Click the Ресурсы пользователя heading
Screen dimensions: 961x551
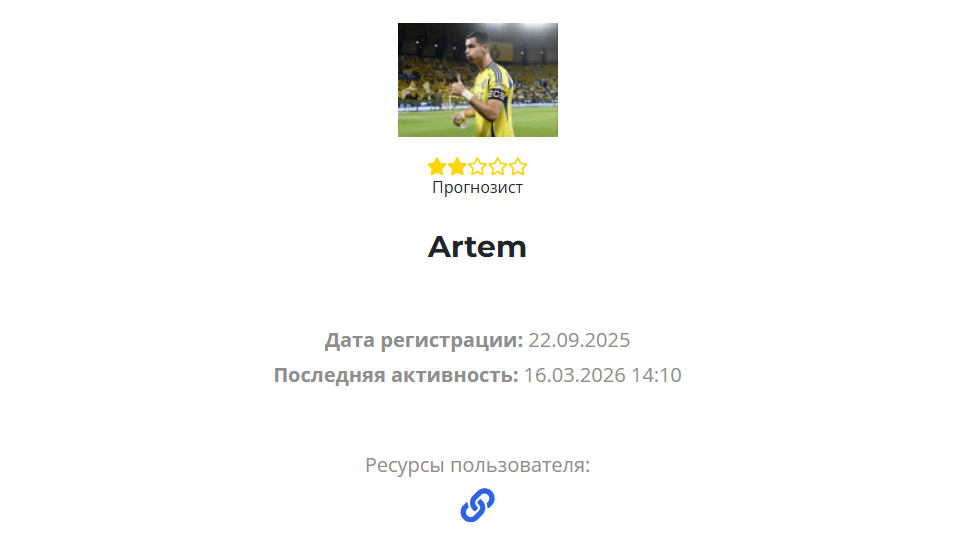tap(477, 465)
